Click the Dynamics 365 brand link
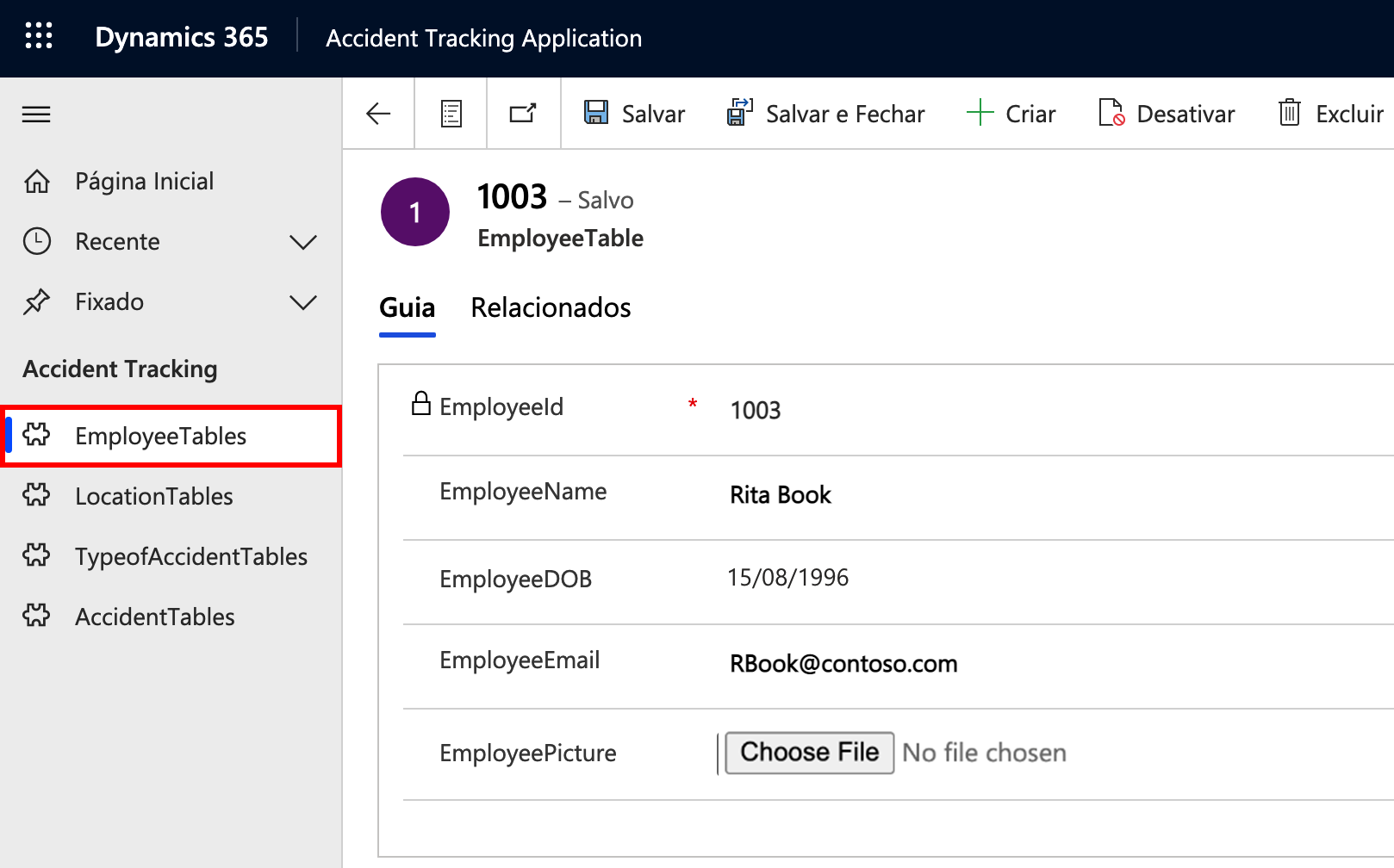1394x868 pixels. tap(182, 37)
